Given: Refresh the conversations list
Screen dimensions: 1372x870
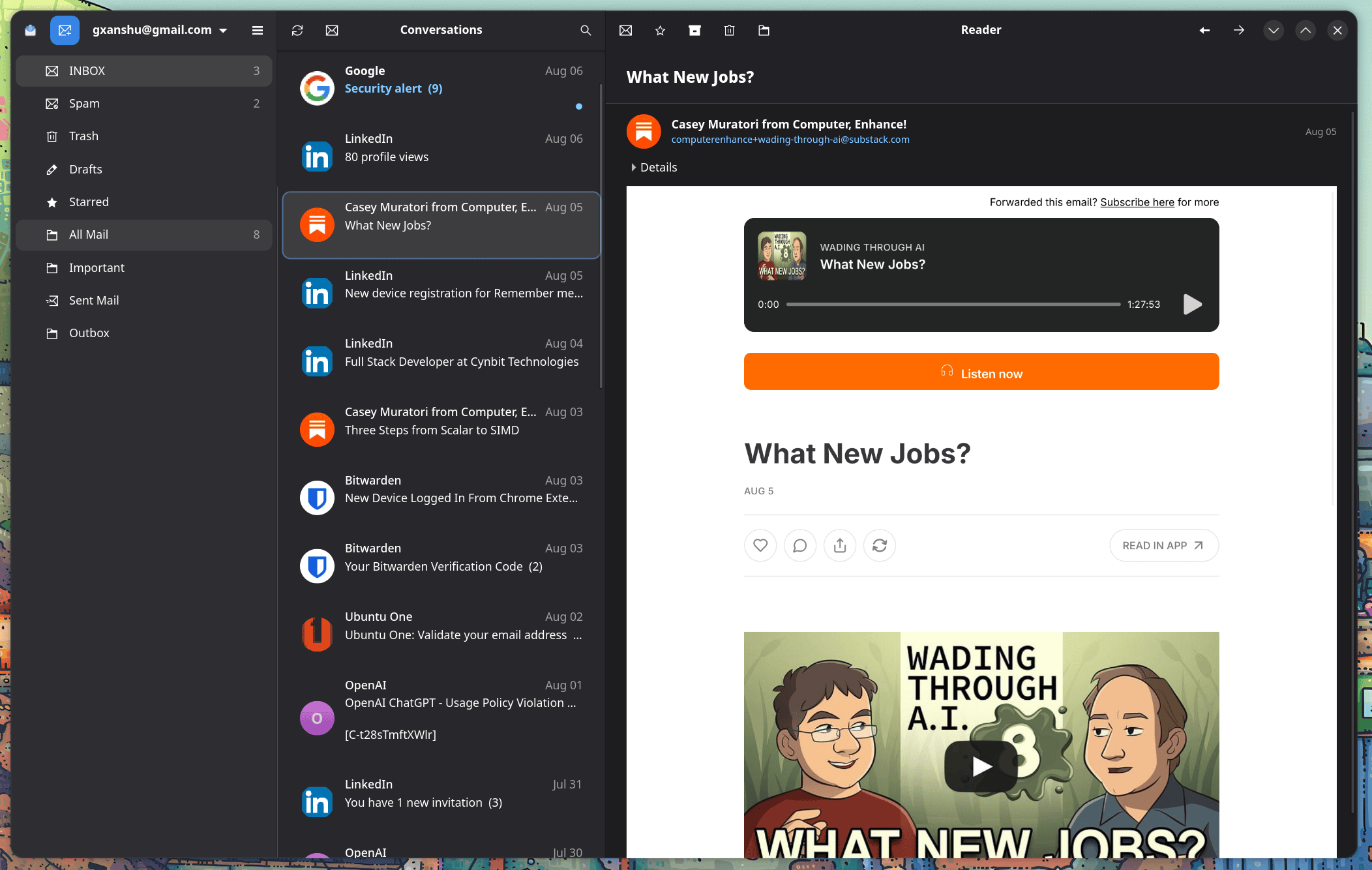Looking at the screenshot, I should 297,30.
